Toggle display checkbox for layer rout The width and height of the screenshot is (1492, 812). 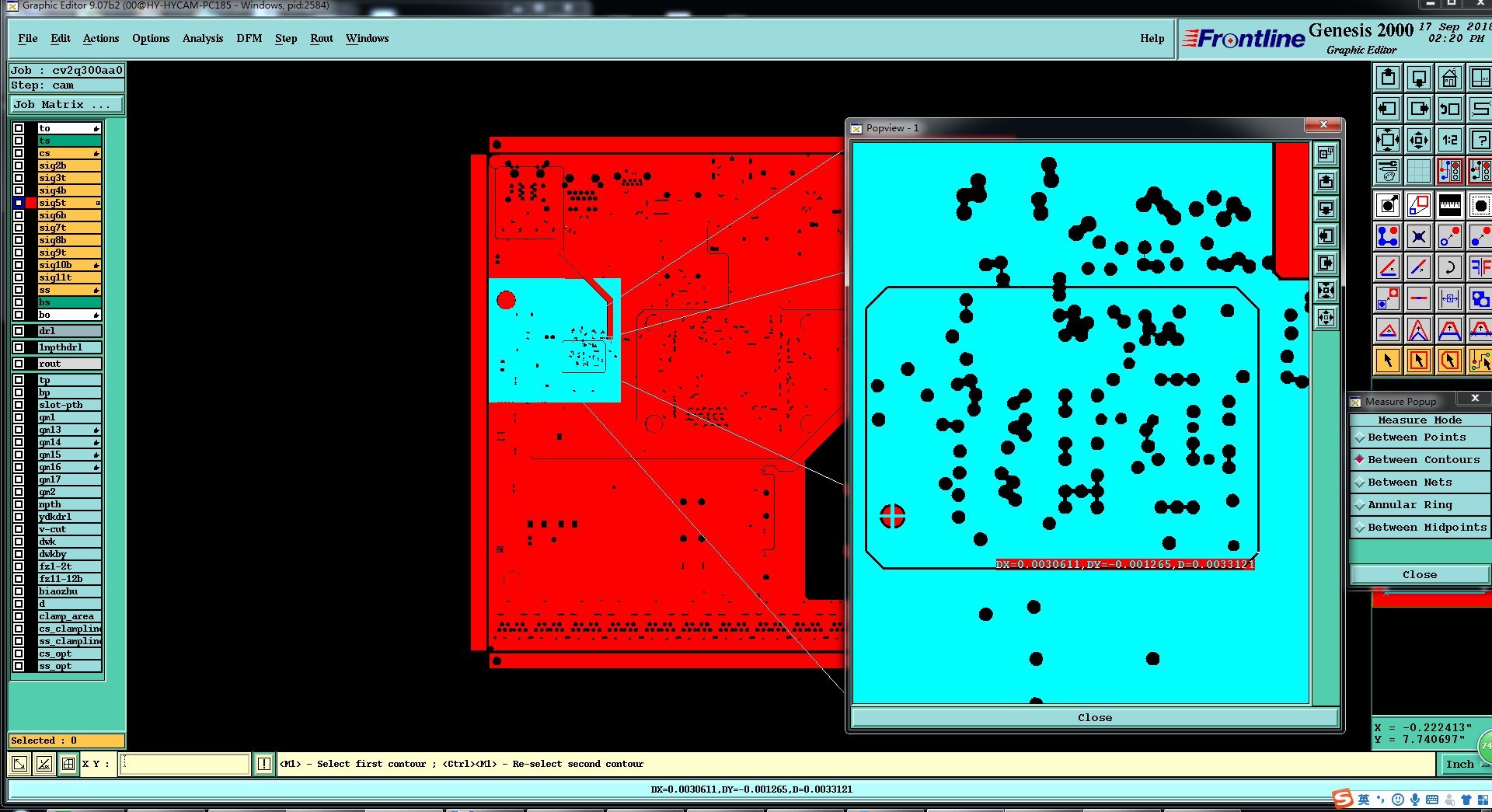pyautogui.click(x=19, y=364)
